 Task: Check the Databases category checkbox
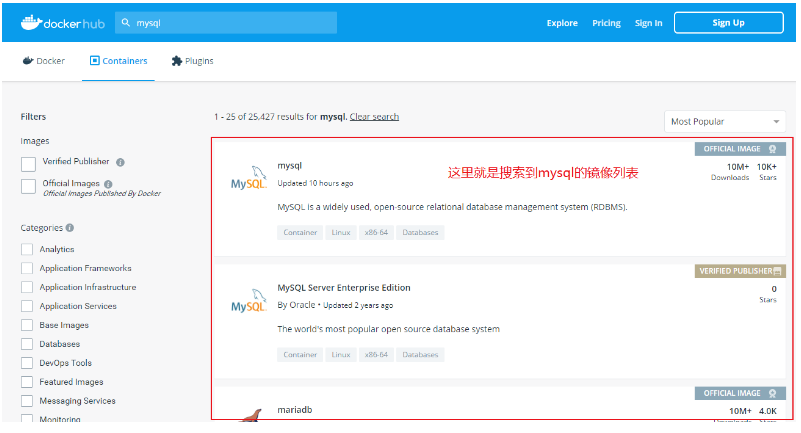click(x=27, y=344)
